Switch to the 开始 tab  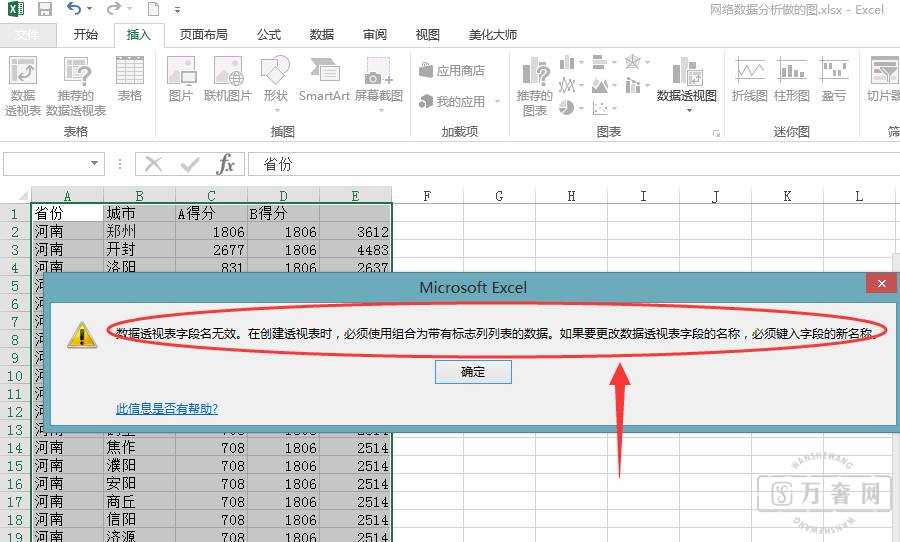[86, 34]
